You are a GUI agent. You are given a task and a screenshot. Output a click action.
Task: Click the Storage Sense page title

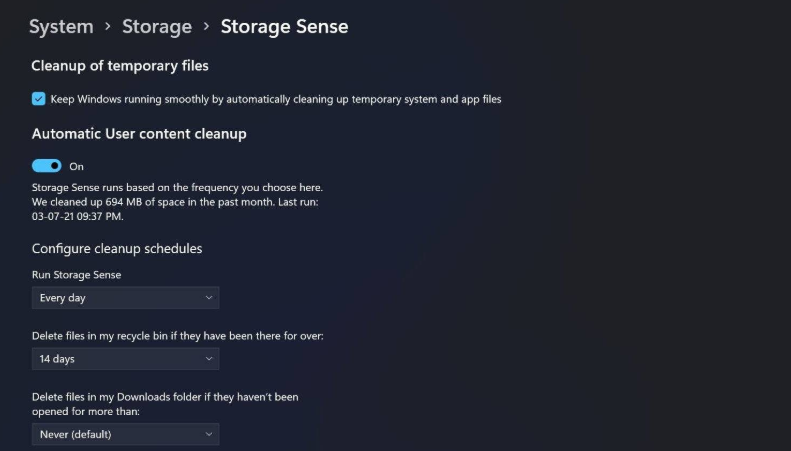coord(284,27)
